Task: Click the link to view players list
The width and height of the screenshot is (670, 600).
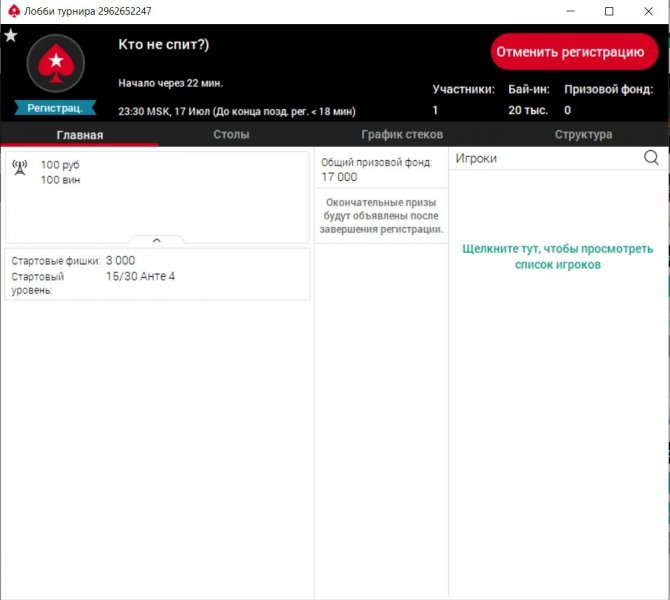Action: [x=557, y=257]
